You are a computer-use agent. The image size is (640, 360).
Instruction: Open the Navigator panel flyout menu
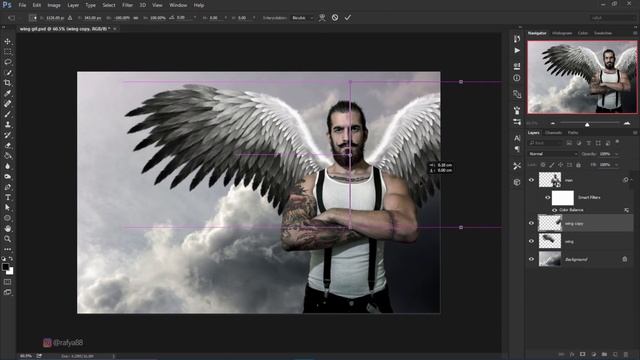click(x=635, y=33)
